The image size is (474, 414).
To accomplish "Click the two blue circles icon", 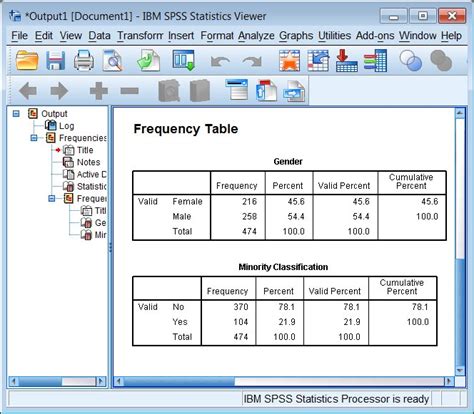I will tap(411, 61).
